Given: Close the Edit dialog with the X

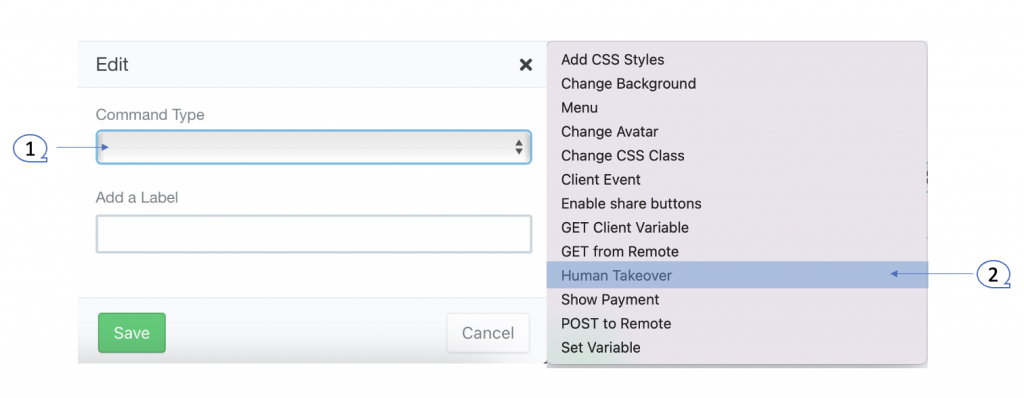Looking at the screenshot, I should pyautogui.click(x=525, y=64).
